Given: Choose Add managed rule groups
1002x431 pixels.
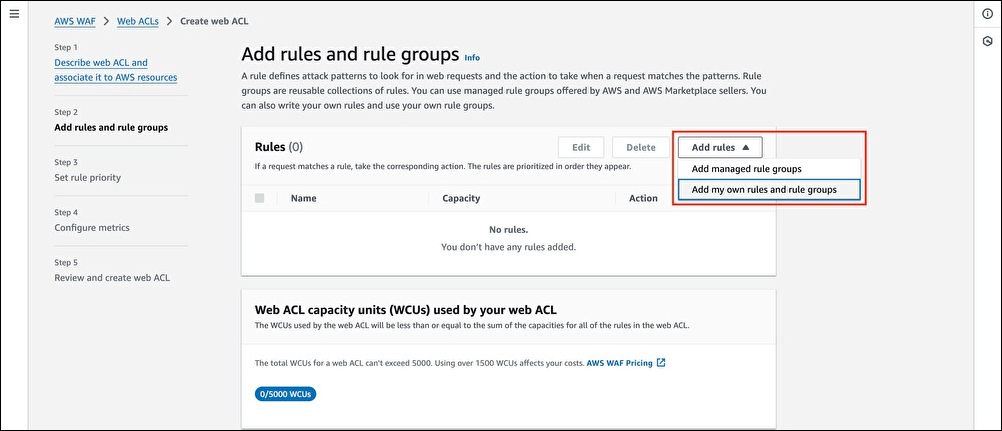Looking at the screenshot, I should (769, 169).
